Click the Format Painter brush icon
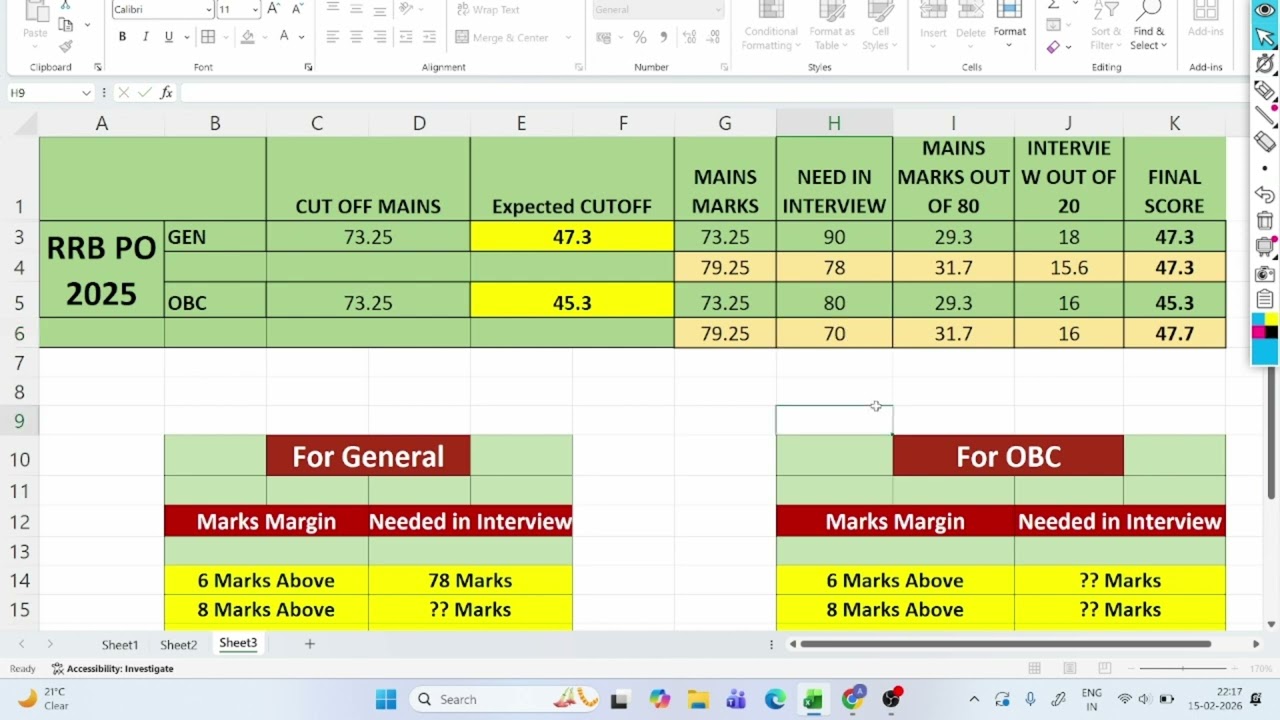This screenshot has width=1280, height=720. pos(66,46)
